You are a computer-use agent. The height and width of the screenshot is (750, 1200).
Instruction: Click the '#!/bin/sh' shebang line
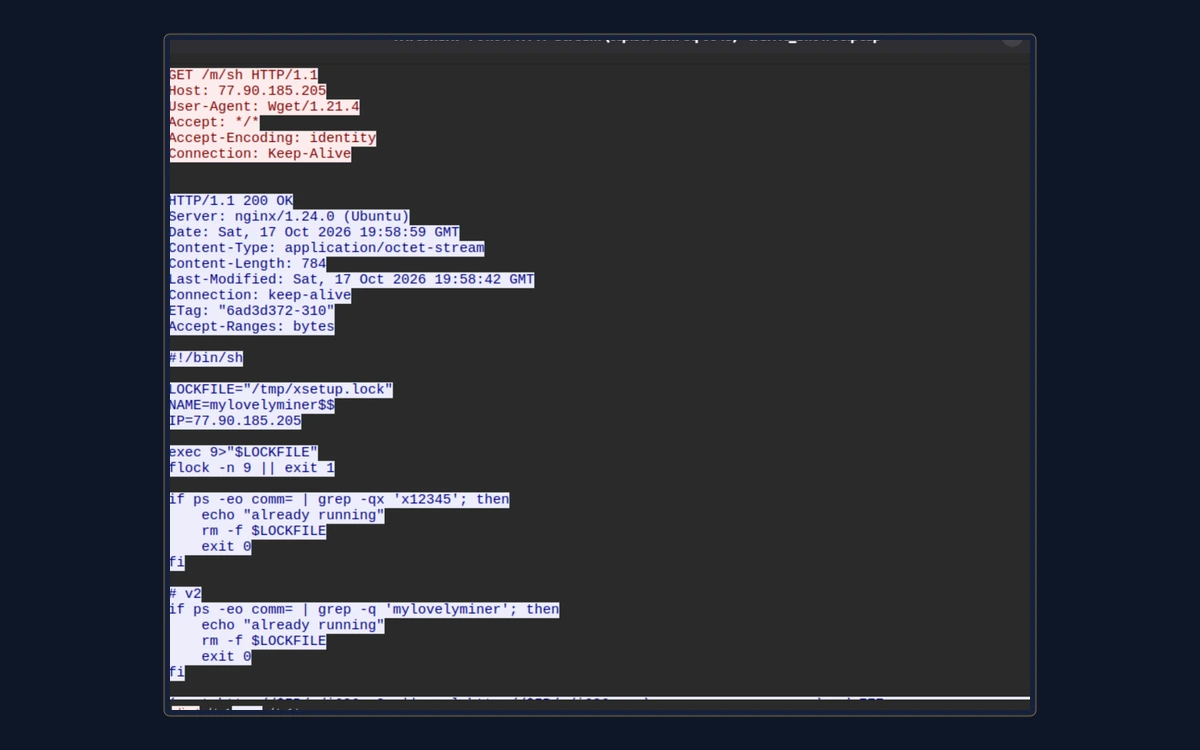point(206,358)
